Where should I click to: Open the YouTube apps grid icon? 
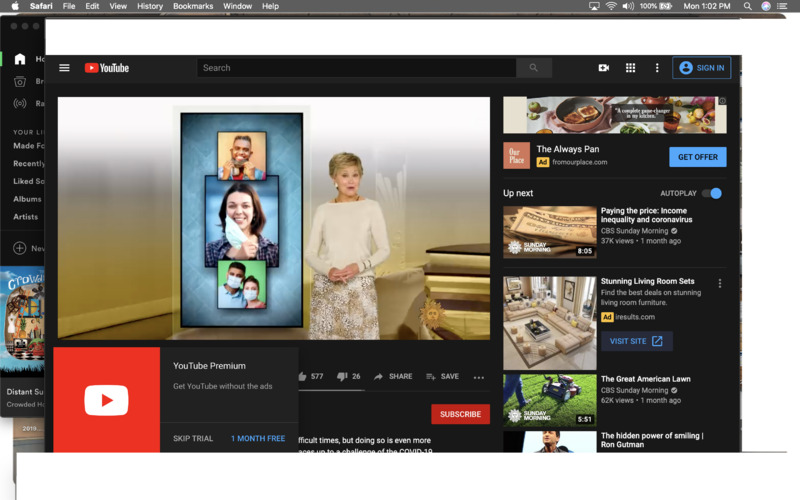(630, 68)
